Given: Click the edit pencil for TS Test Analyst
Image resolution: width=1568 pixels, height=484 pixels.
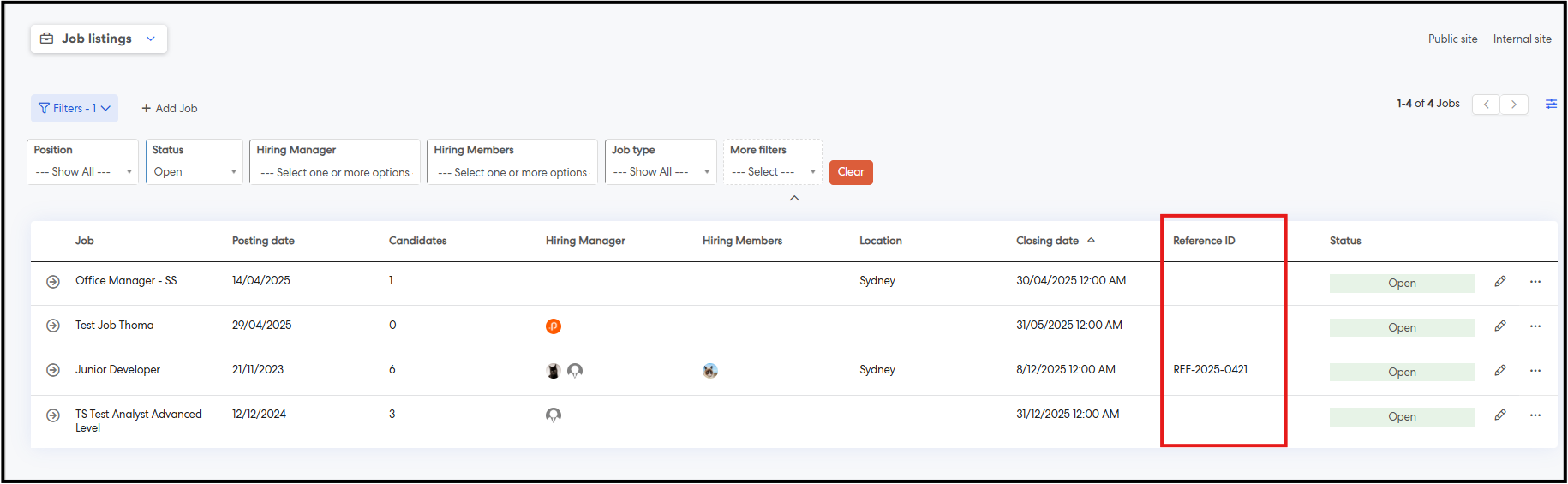Looking at the screenshot, I should tap(1500, 415).
